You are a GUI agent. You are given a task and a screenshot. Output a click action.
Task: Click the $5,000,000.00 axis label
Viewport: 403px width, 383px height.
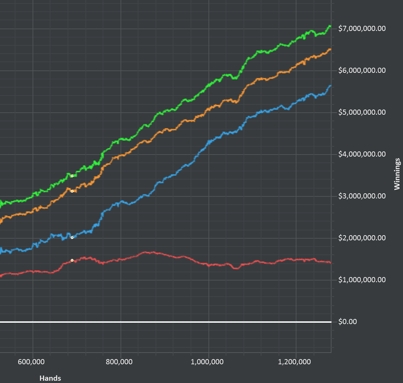362,112
